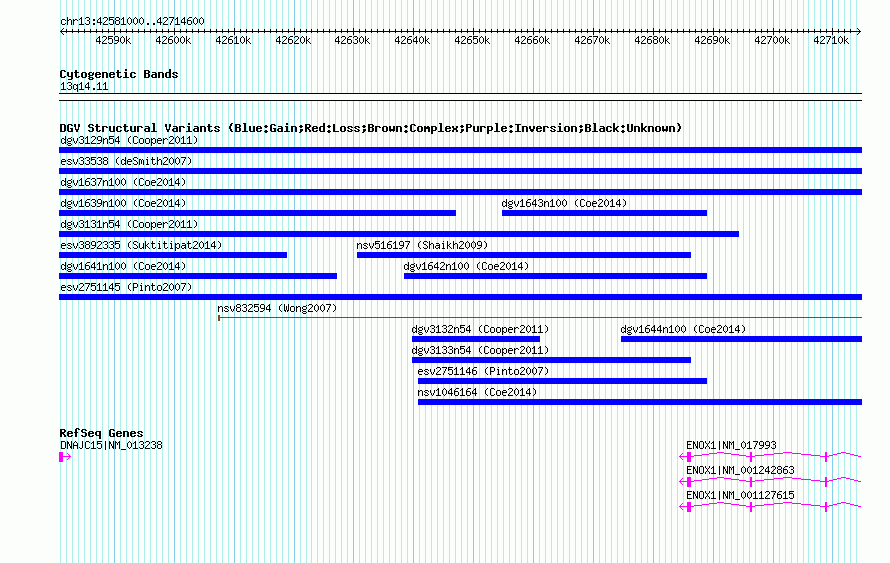This screenshot has width=890, height=563.
Task: Click the ENOX1 NM_017993 magenta transcript glyph
Action: tap(770, 456)
